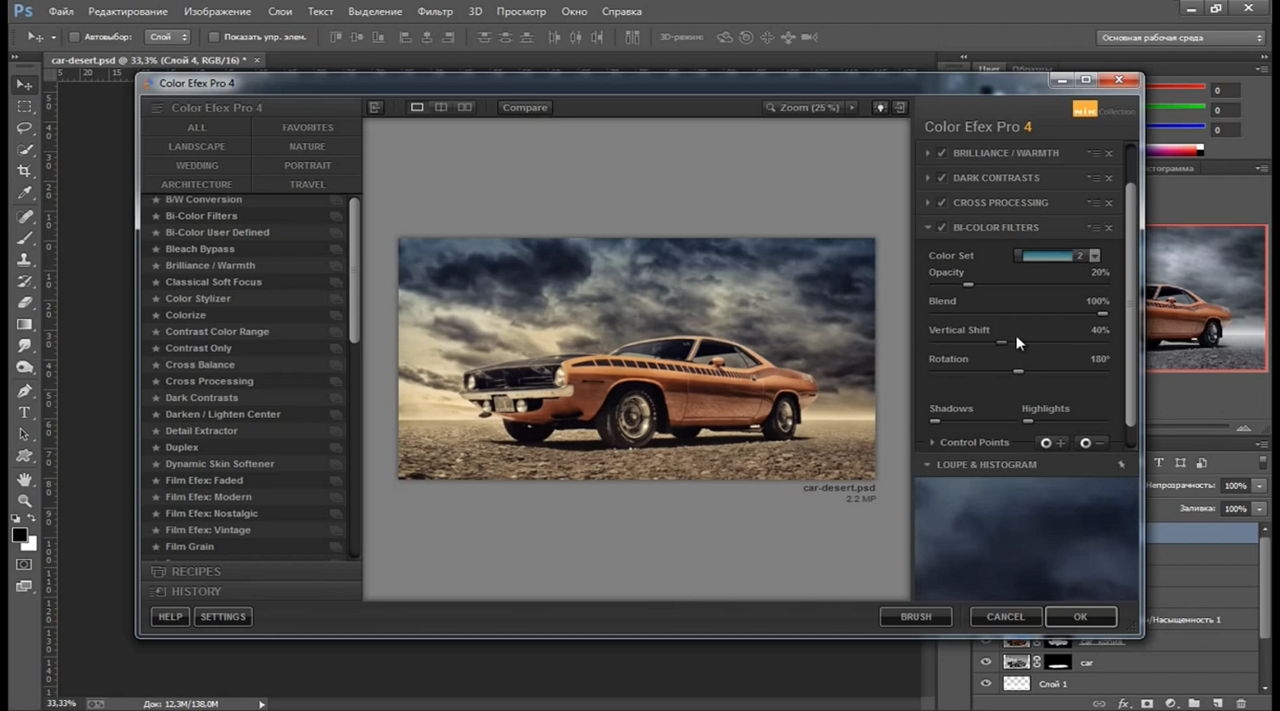Select the Lasso tool
The image size is (1280, 711).
[x=25, y=128]
